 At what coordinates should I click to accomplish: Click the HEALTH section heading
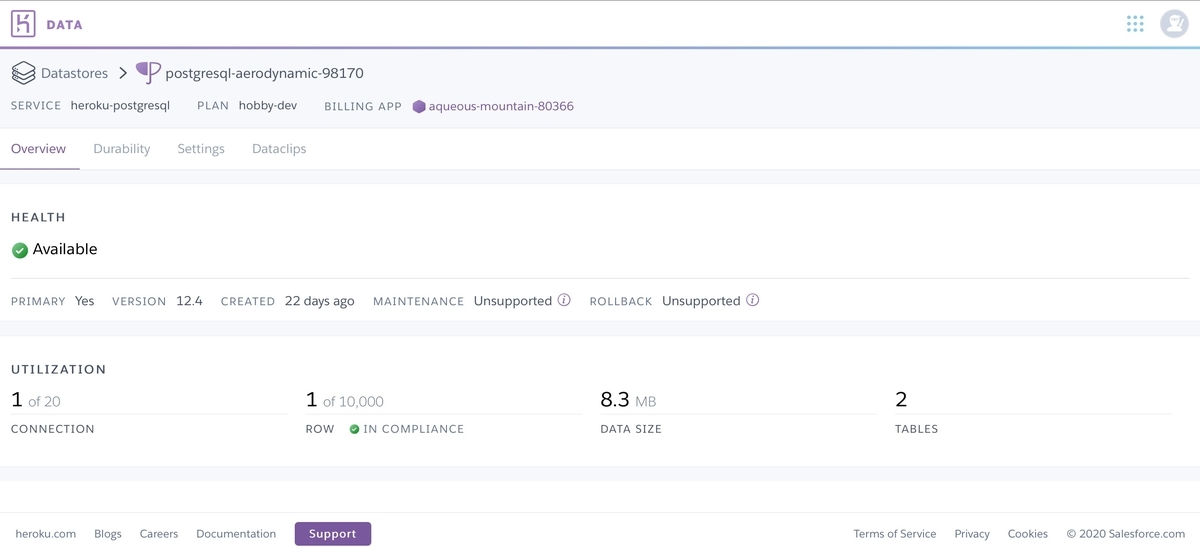coord(38,217)
